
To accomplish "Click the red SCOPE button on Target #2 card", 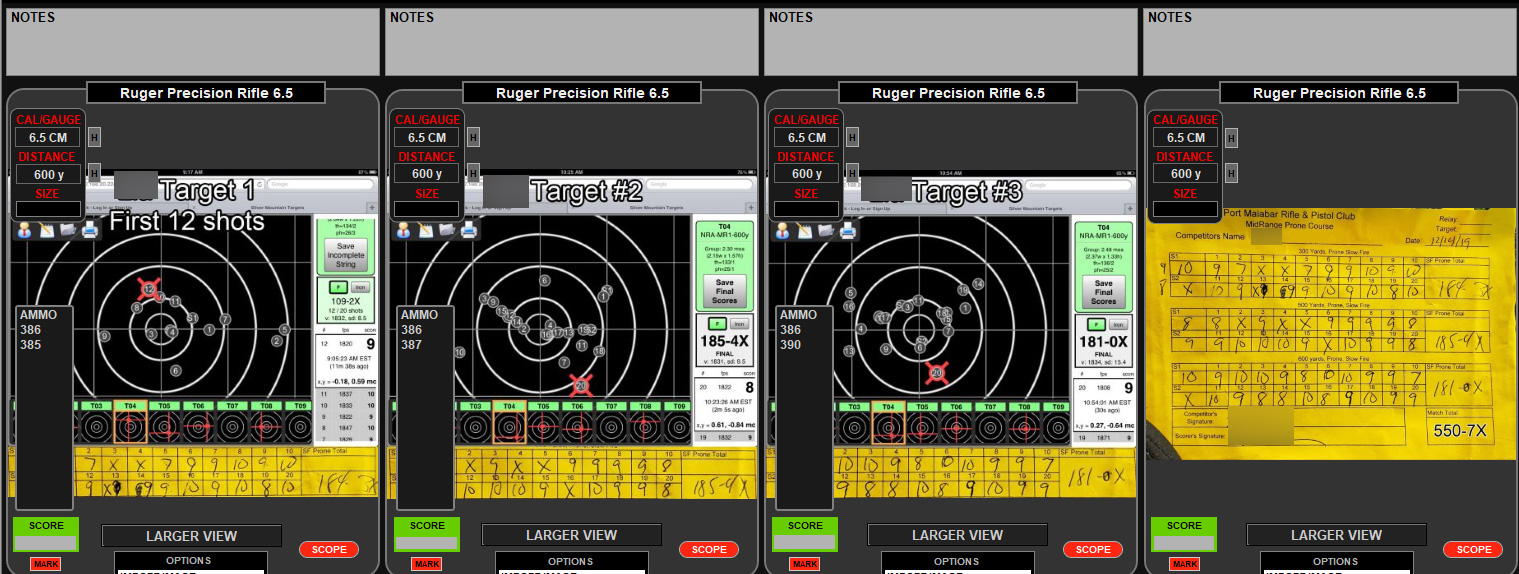I will click(709, 549).
